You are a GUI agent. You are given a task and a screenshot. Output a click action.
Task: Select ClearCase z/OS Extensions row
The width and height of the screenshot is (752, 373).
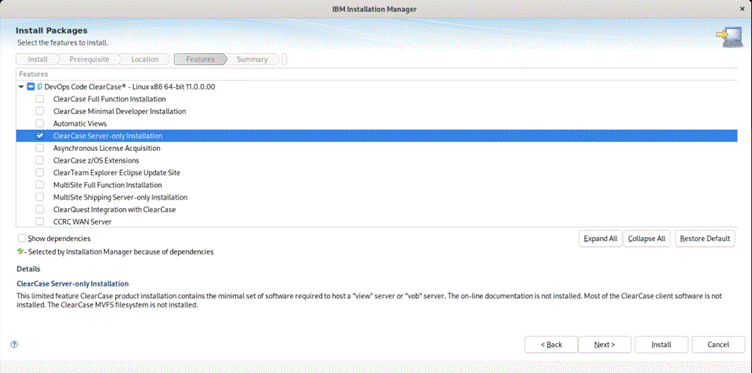376,161
